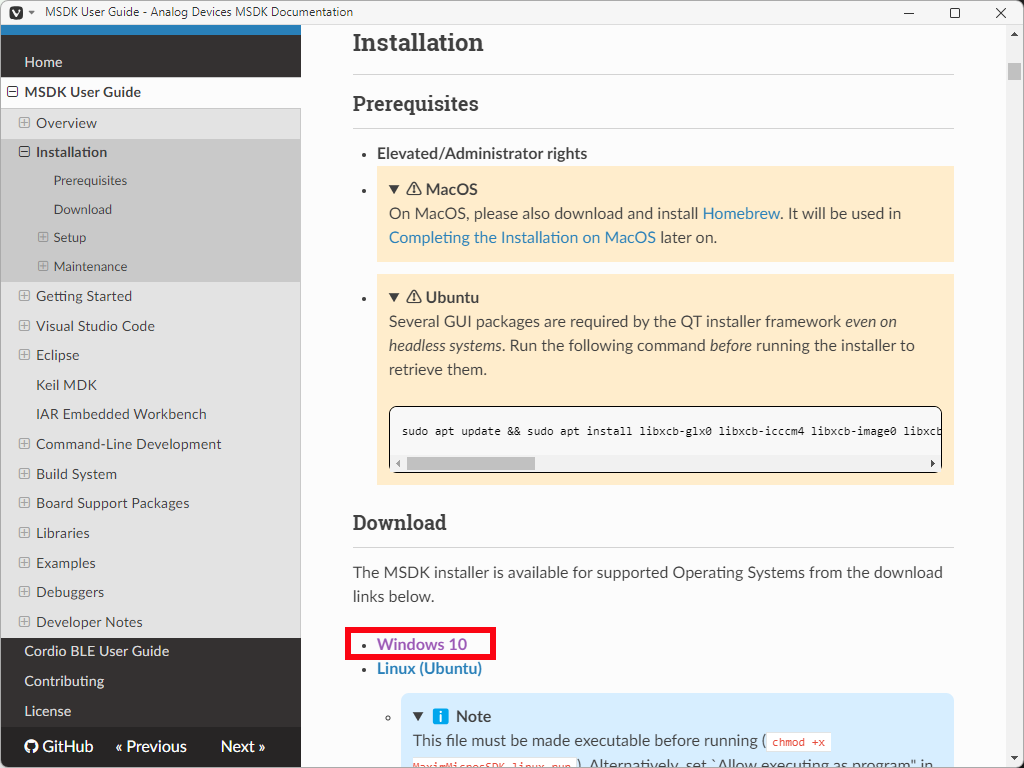Collapse the MacOS admonition triangle
Viewport: 1024px width, 768px height.
click(x=395, y=189)
